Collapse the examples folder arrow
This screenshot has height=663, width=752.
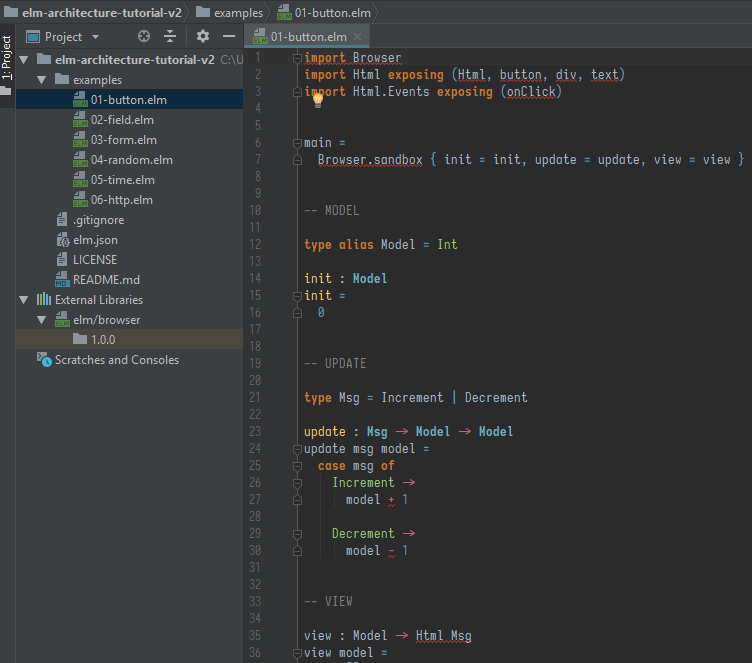42,80
